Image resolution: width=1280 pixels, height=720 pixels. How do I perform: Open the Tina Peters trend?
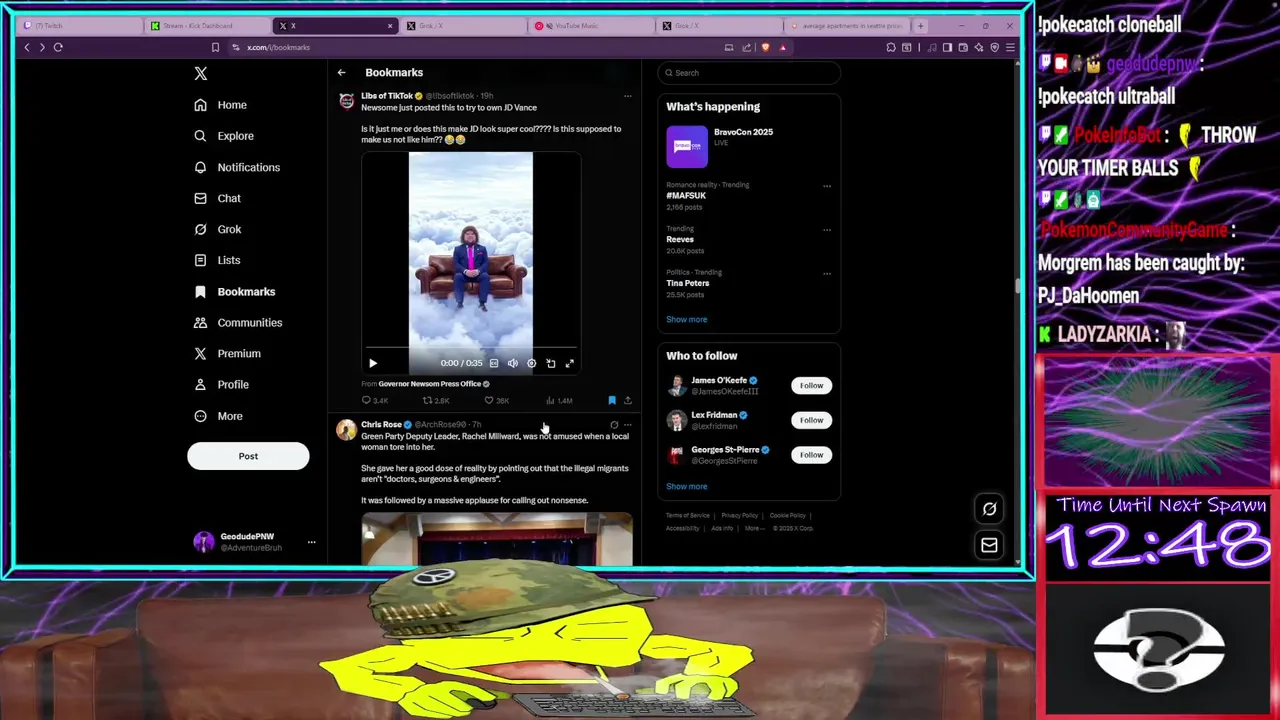(x=688, y=283)
